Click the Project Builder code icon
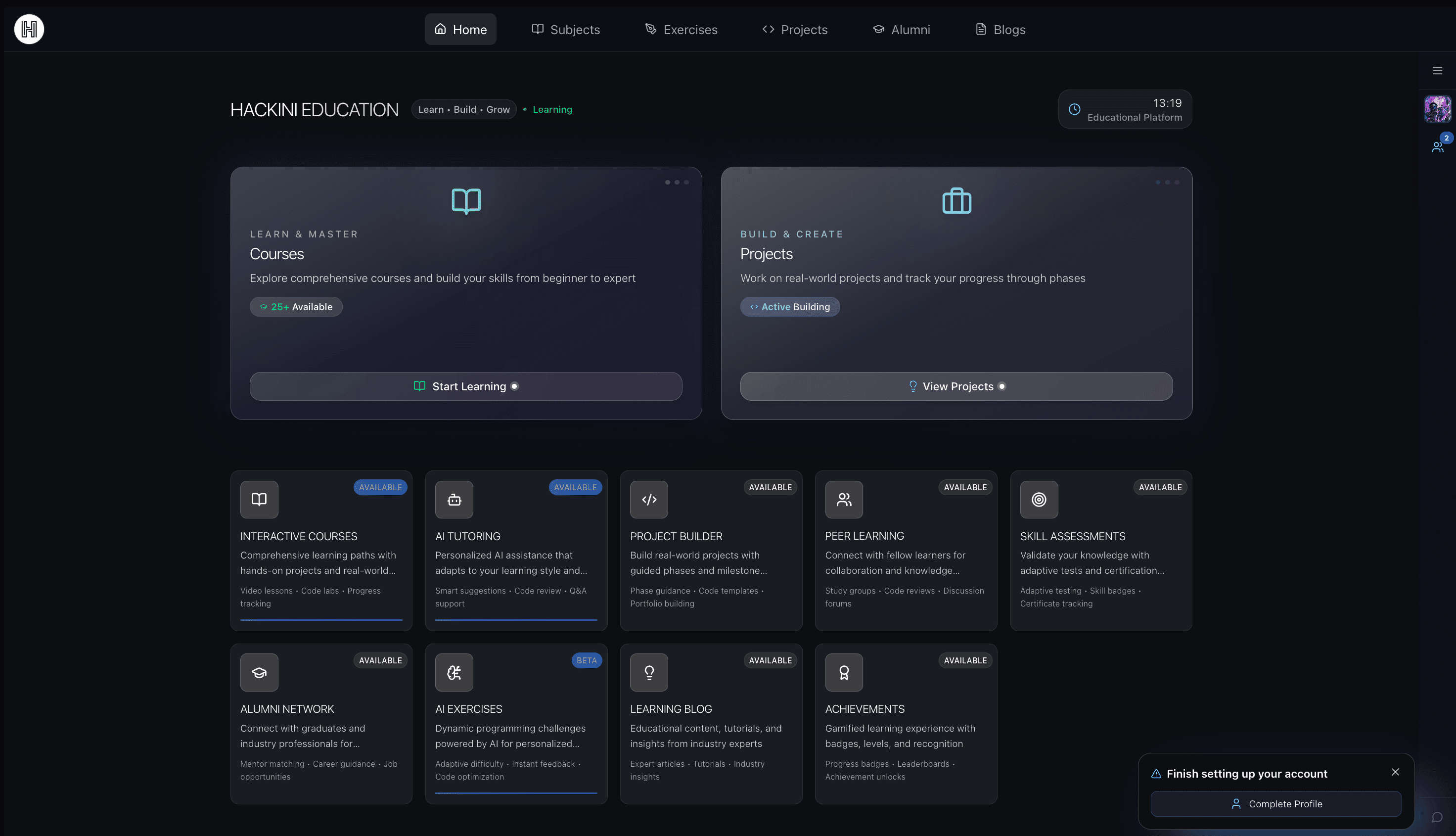Screen dimensions: 1456x836 pos(649,500)
